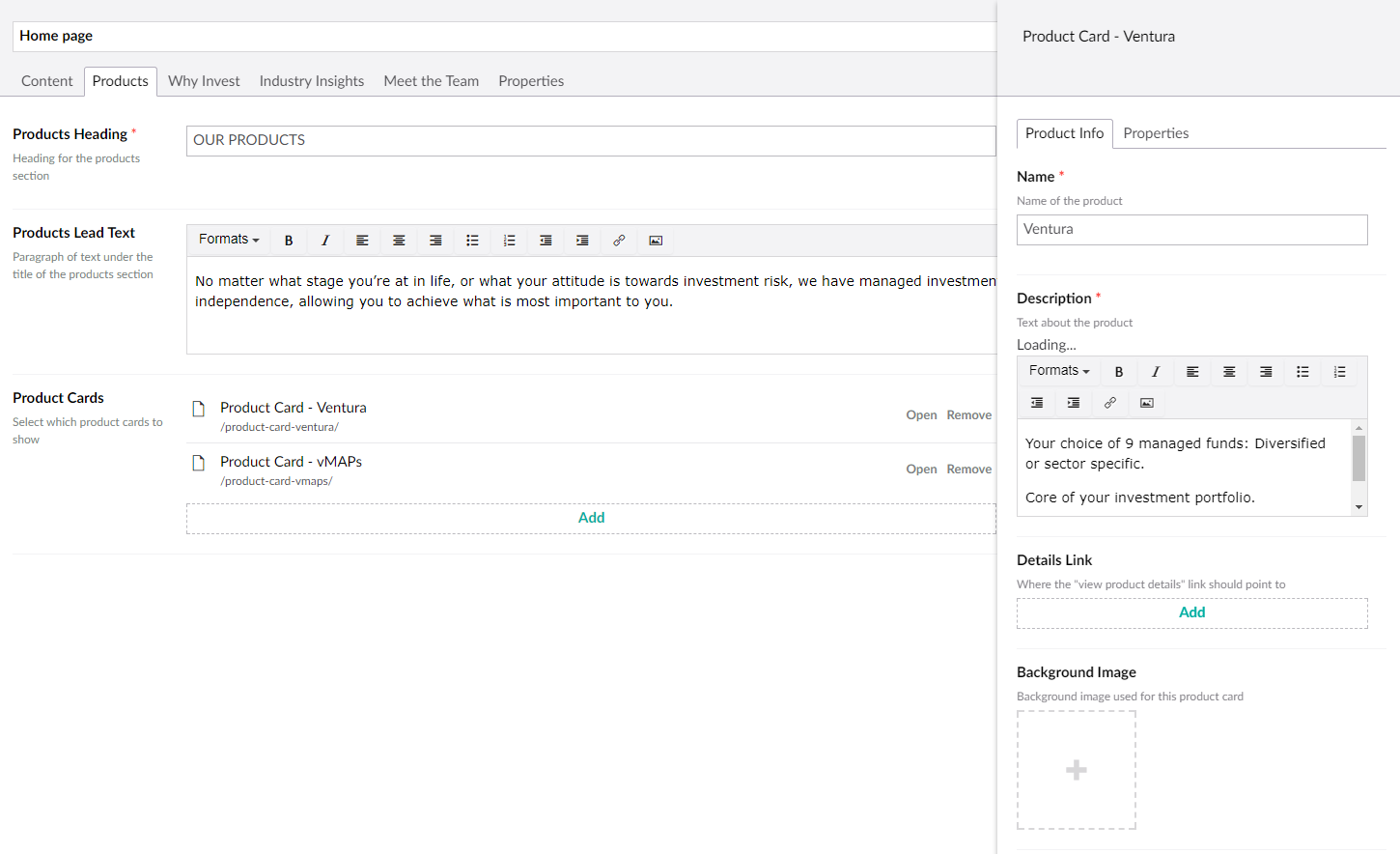
Task: Insert image in Products Lead Text editor
Action: (656, 241)
